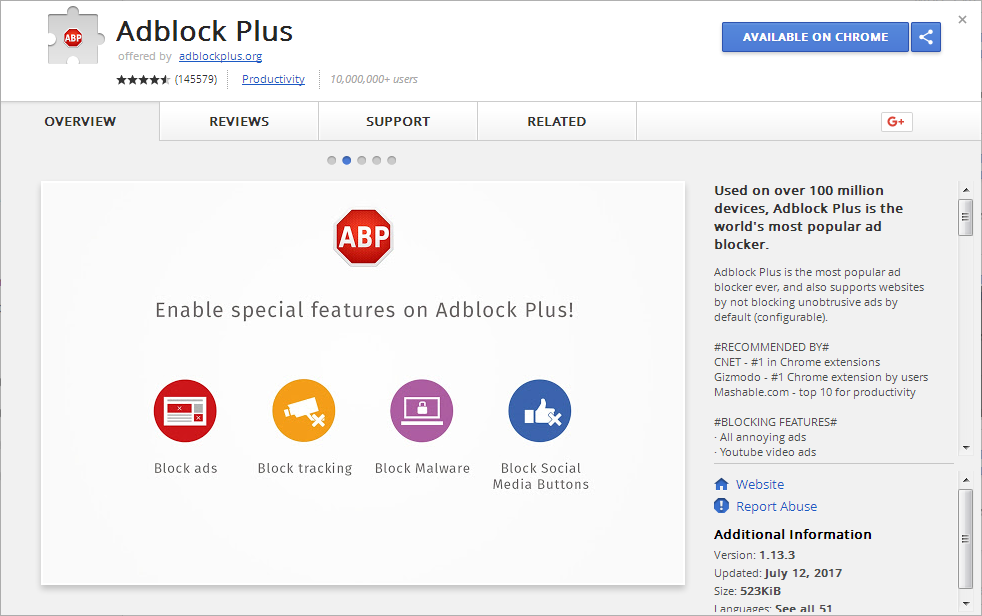Screen dimensions: 982x616
Task: Click the blue Block Social Media thumbs-up icon
Action: (x=540, y=411)
